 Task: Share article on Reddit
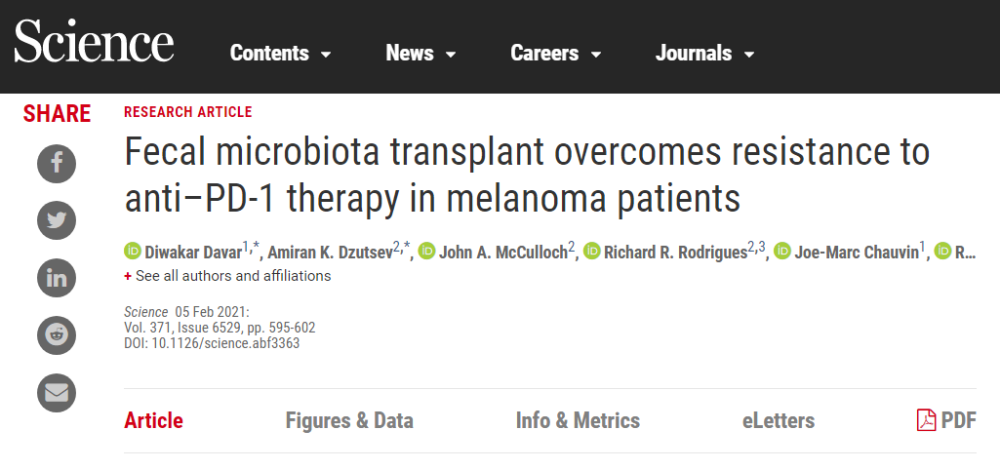[x=56, y=334]
